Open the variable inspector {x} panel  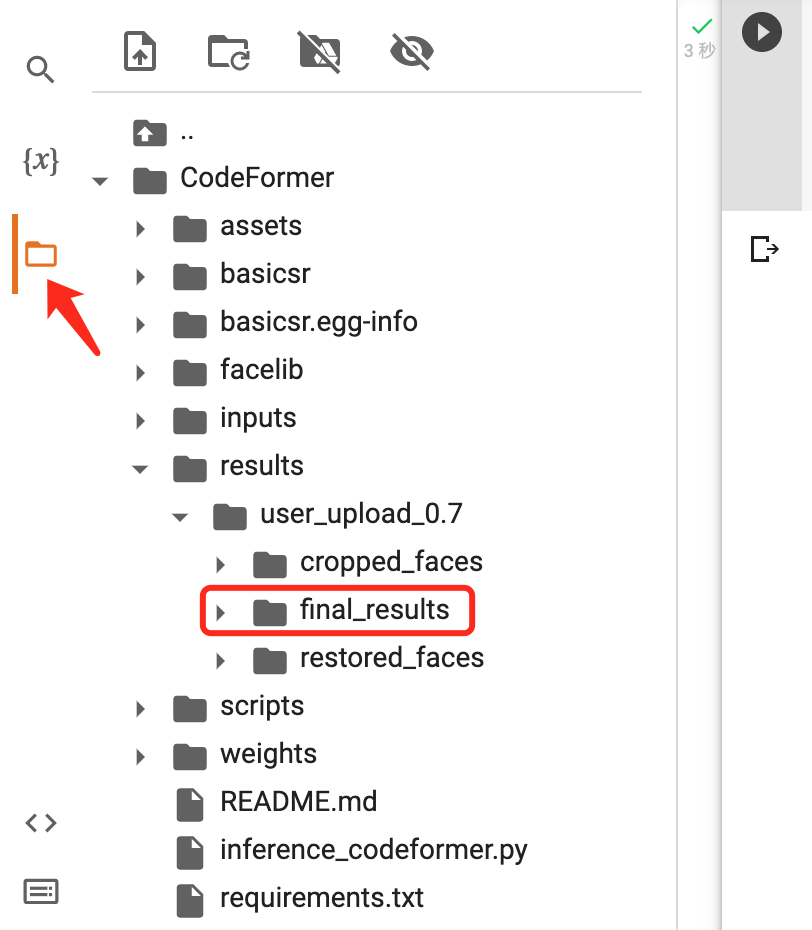pos(40,162)
